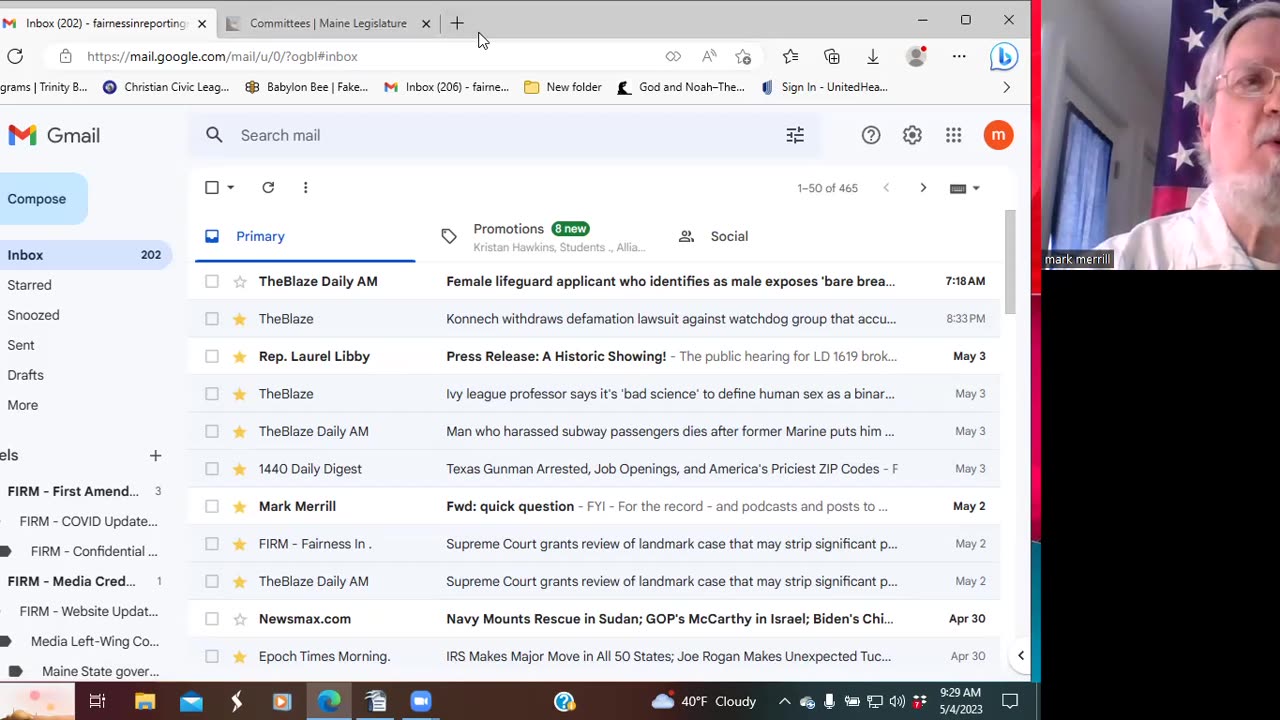Star the Newsmax.com email
Viewport: 1280px width, 720px height.
pos(239,619)
